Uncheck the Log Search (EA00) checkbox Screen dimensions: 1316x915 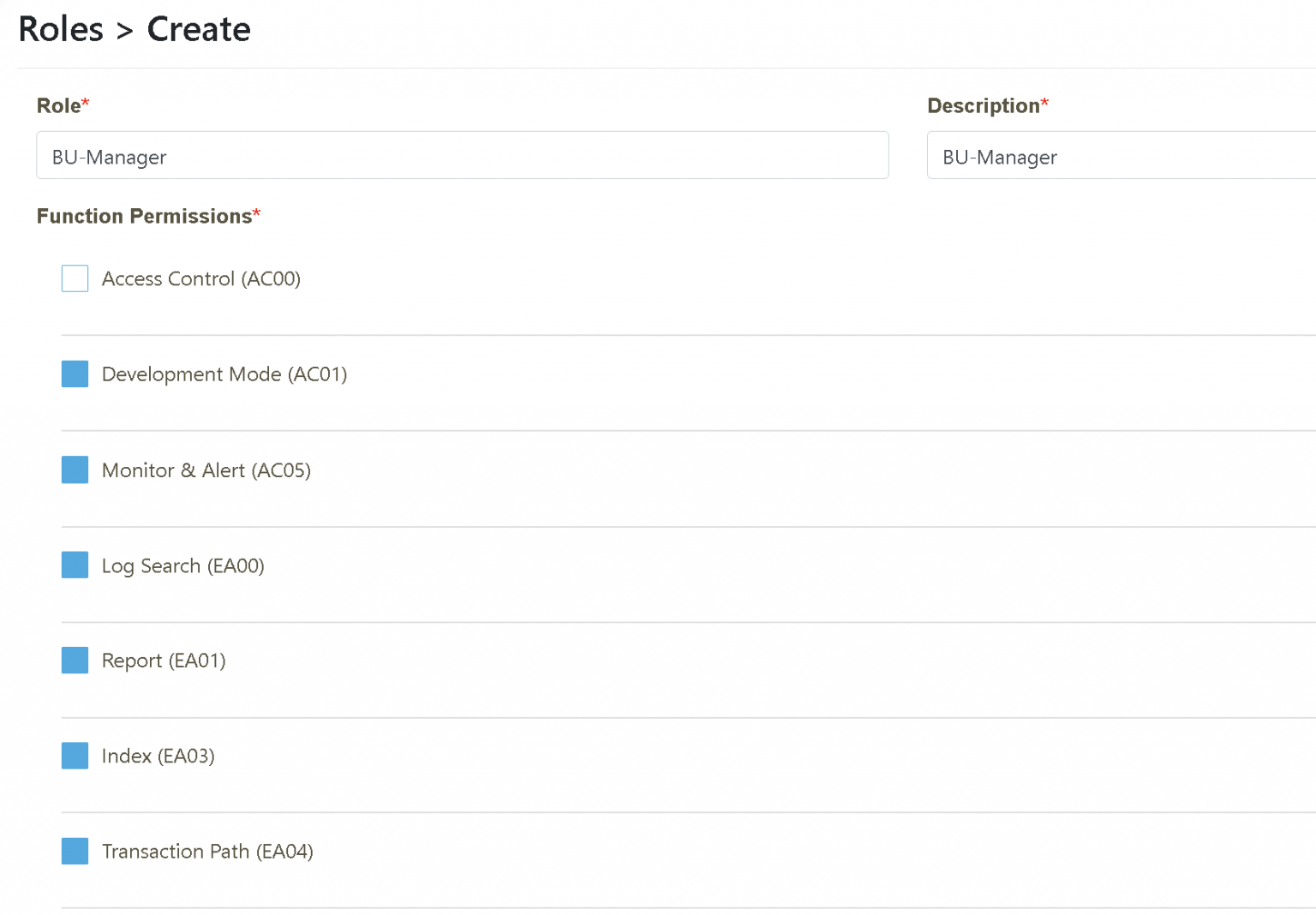click(75, 565)
